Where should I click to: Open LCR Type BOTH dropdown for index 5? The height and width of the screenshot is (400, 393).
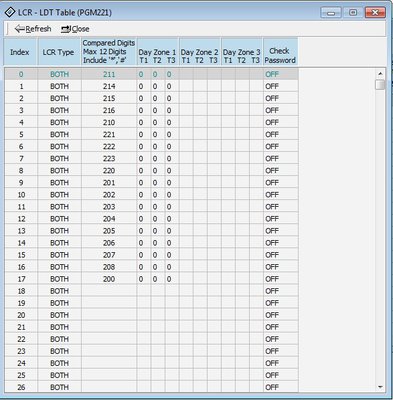coord(59,135)
